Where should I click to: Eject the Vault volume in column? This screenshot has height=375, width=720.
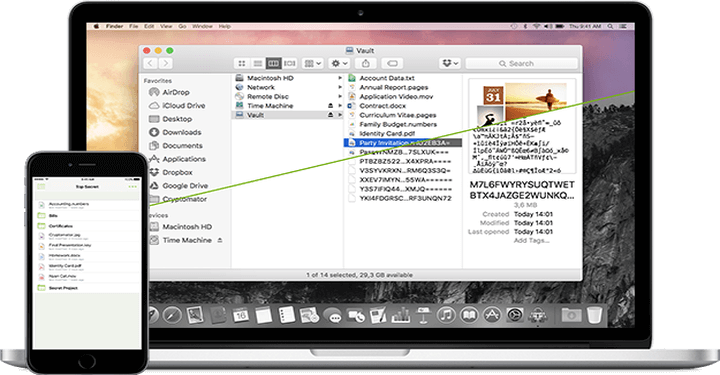(330, 115)
